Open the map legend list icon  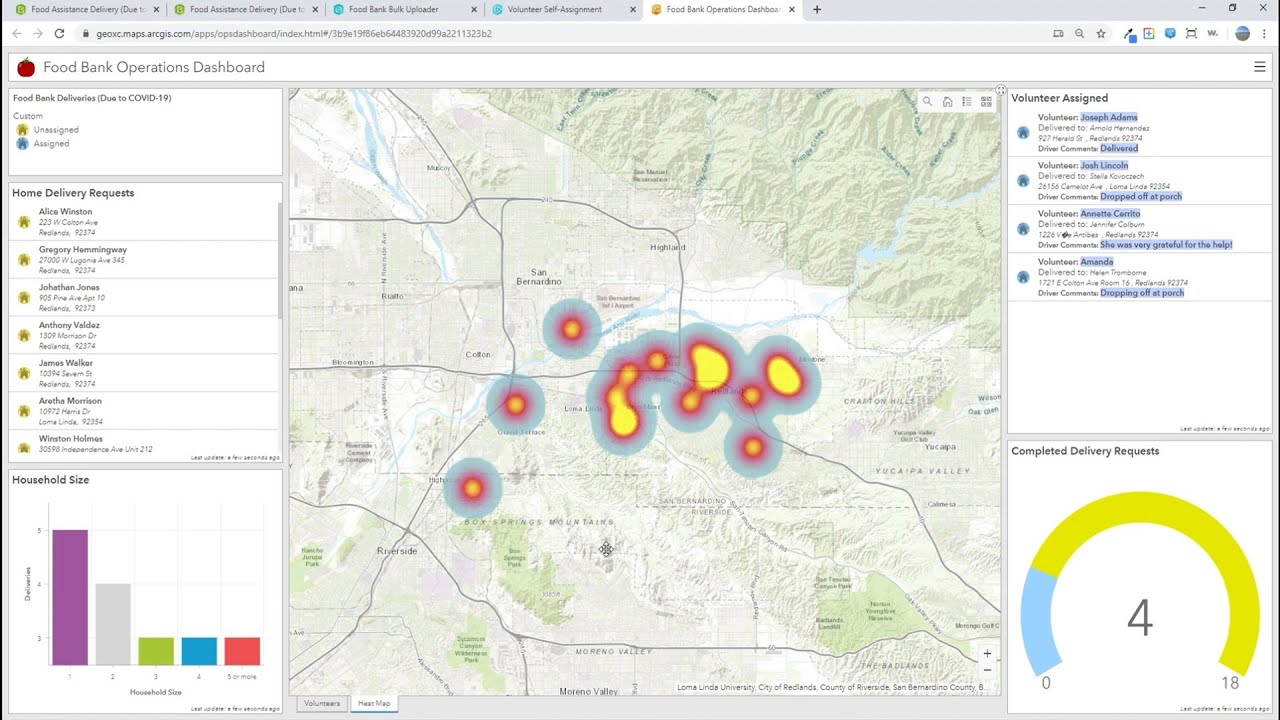point(967,101)
